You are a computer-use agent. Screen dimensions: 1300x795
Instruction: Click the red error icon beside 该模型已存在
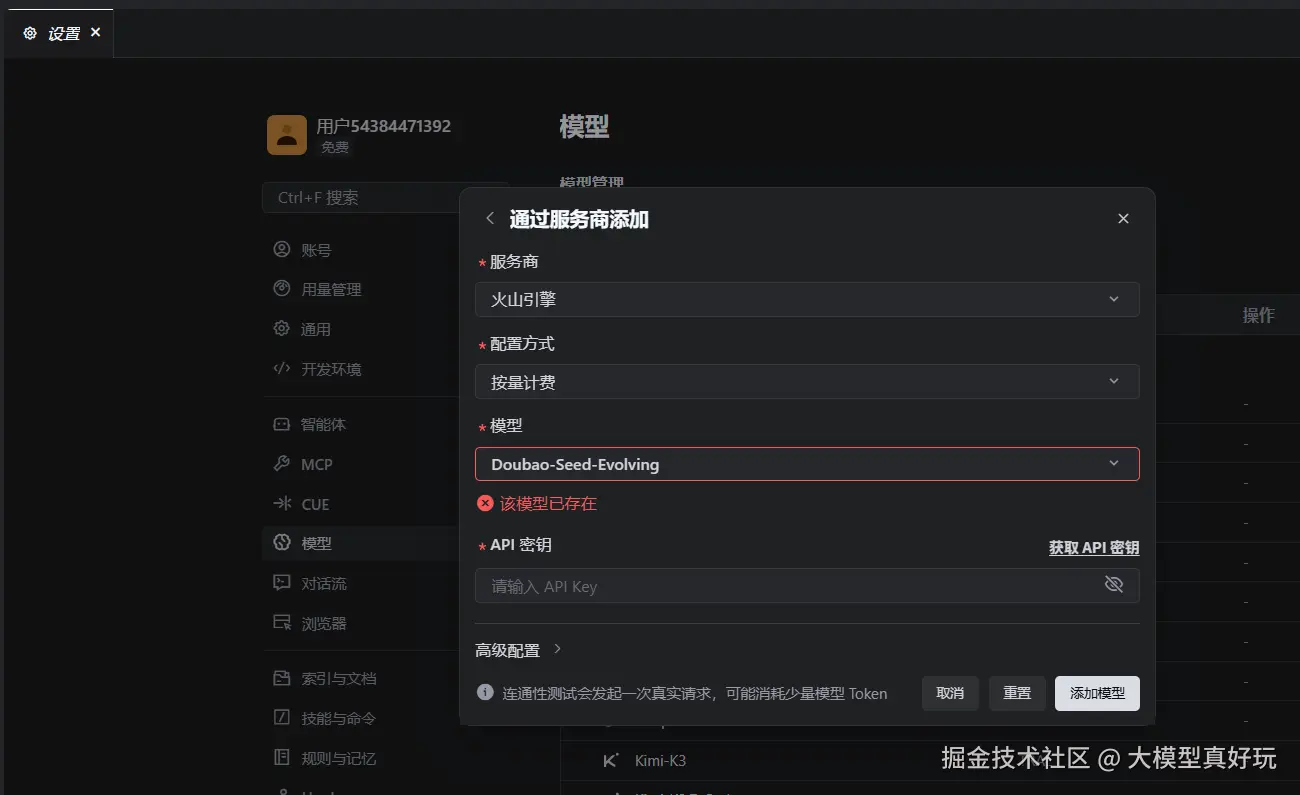[x=485, y=503]
